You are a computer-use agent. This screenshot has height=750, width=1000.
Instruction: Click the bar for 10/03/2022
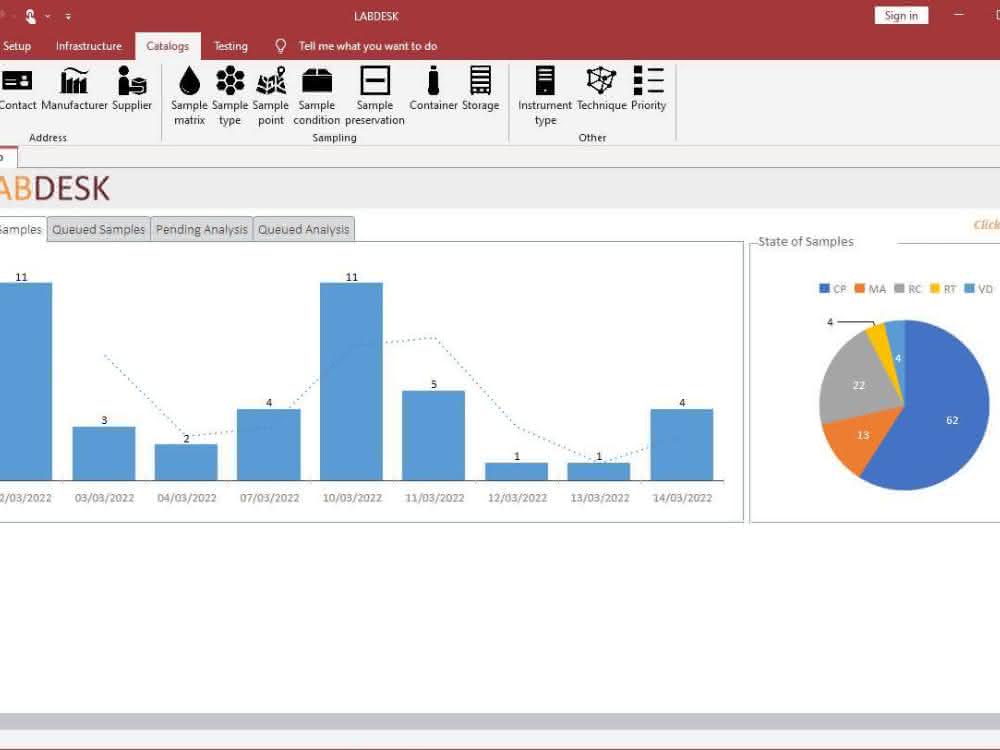click(x=351, y=381)
